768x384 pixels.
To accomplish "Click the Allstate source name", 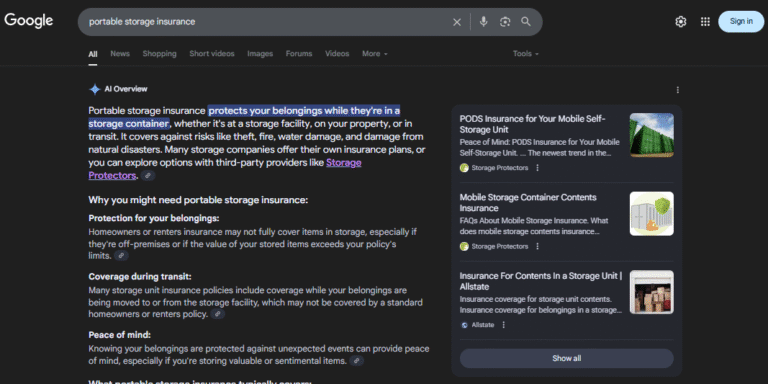I will [x=483, y=325].
